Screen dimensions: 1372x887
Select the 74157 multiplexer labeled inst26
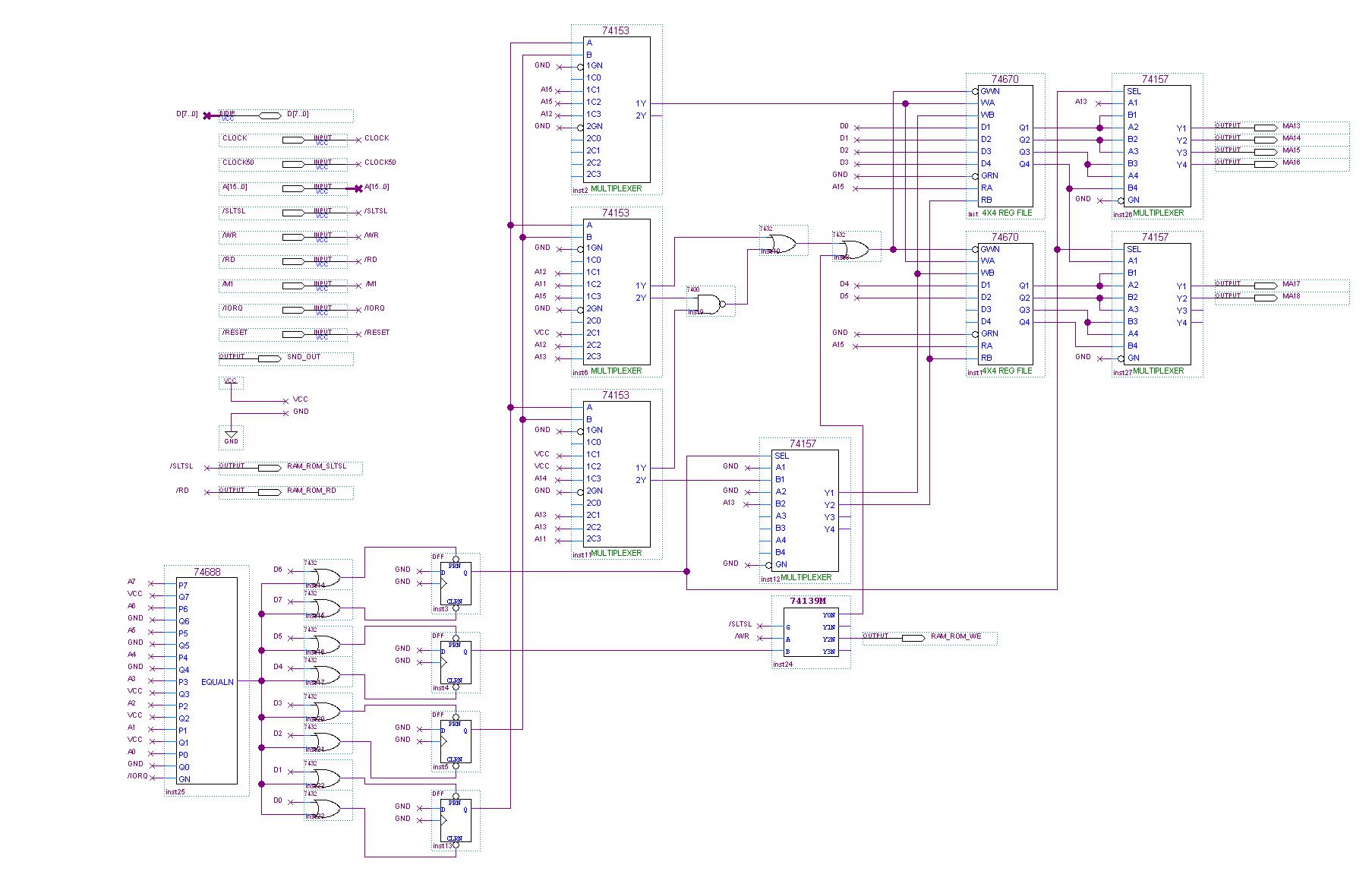click(x=1157, y=146)
